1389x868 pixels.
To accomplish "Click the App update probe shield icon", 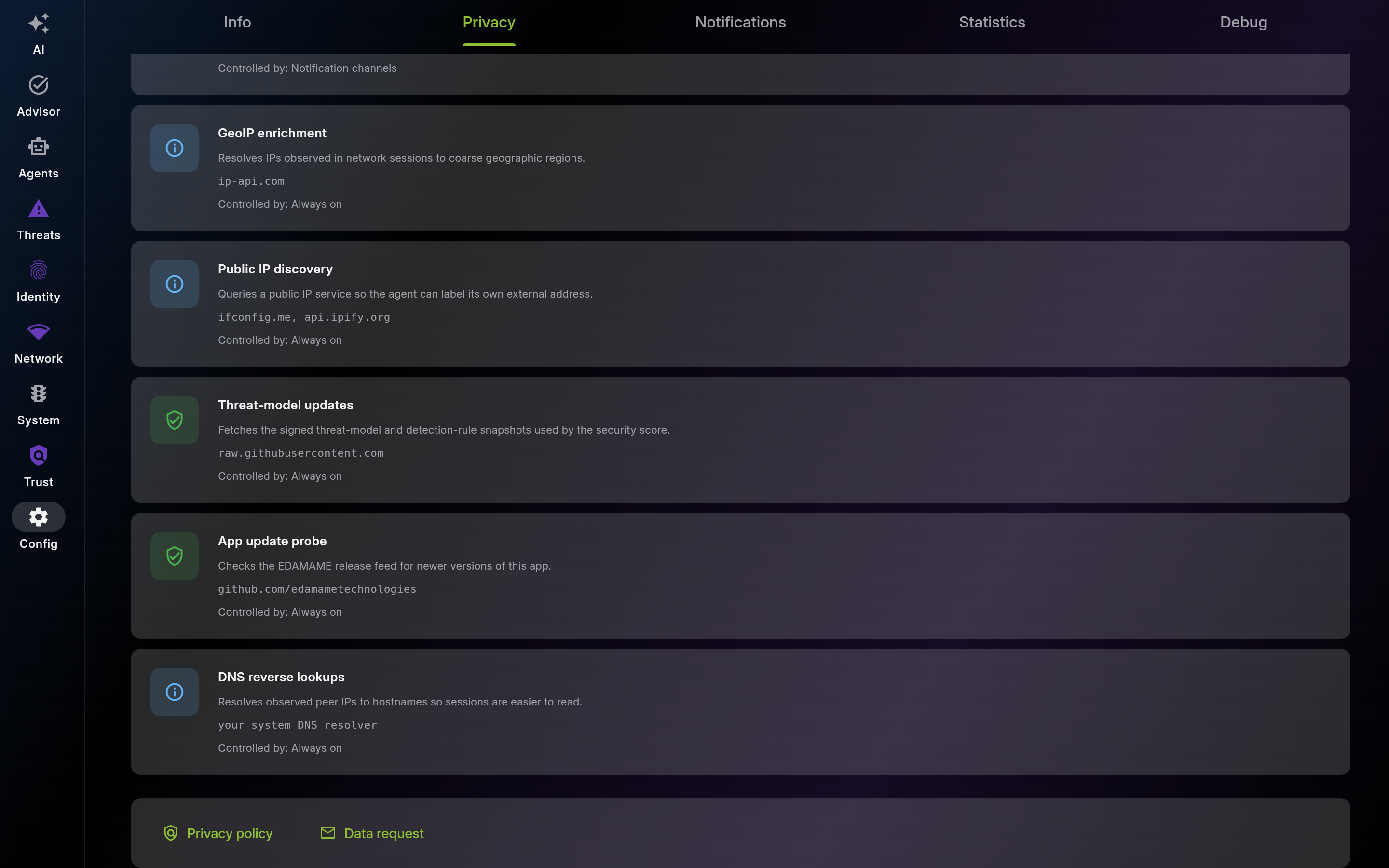I will click(175, 556).
